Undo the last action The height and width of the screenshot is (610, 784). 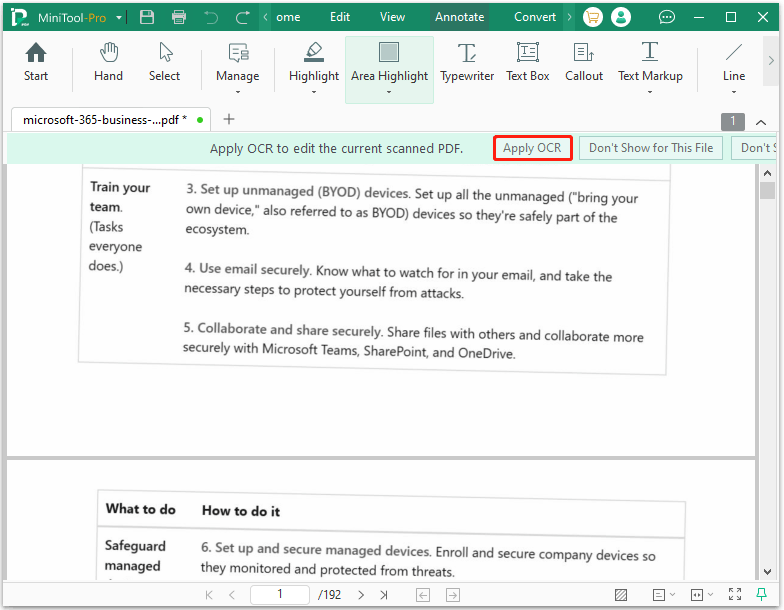(211, 18)
